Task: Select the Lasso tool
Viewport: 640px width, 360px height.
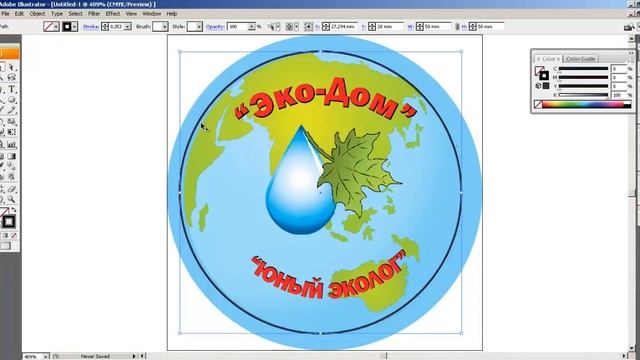Action: click(x=11, y=78)
